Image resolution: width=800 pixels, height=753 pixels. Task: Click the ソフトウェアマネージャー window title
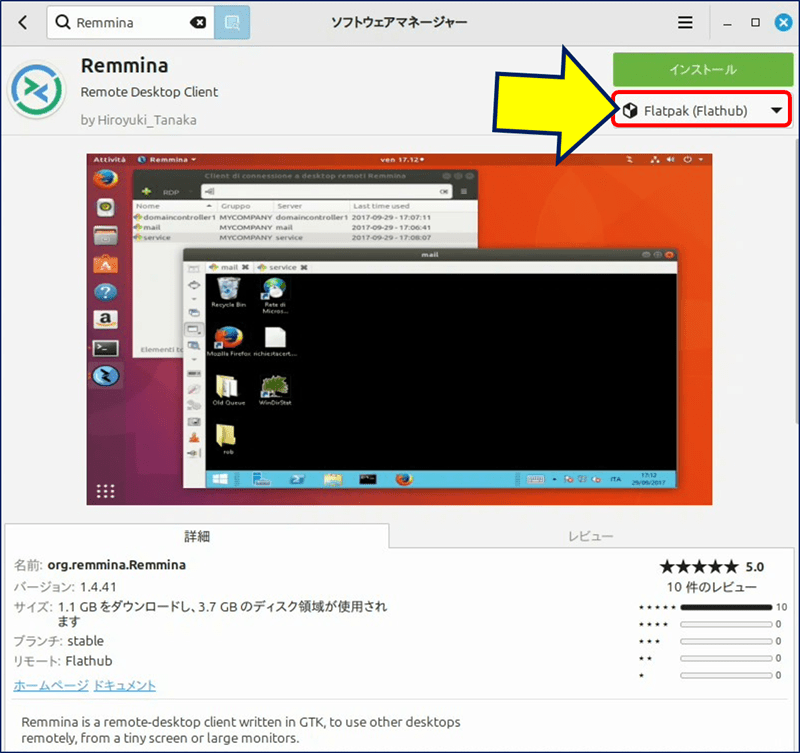[399, 22]
